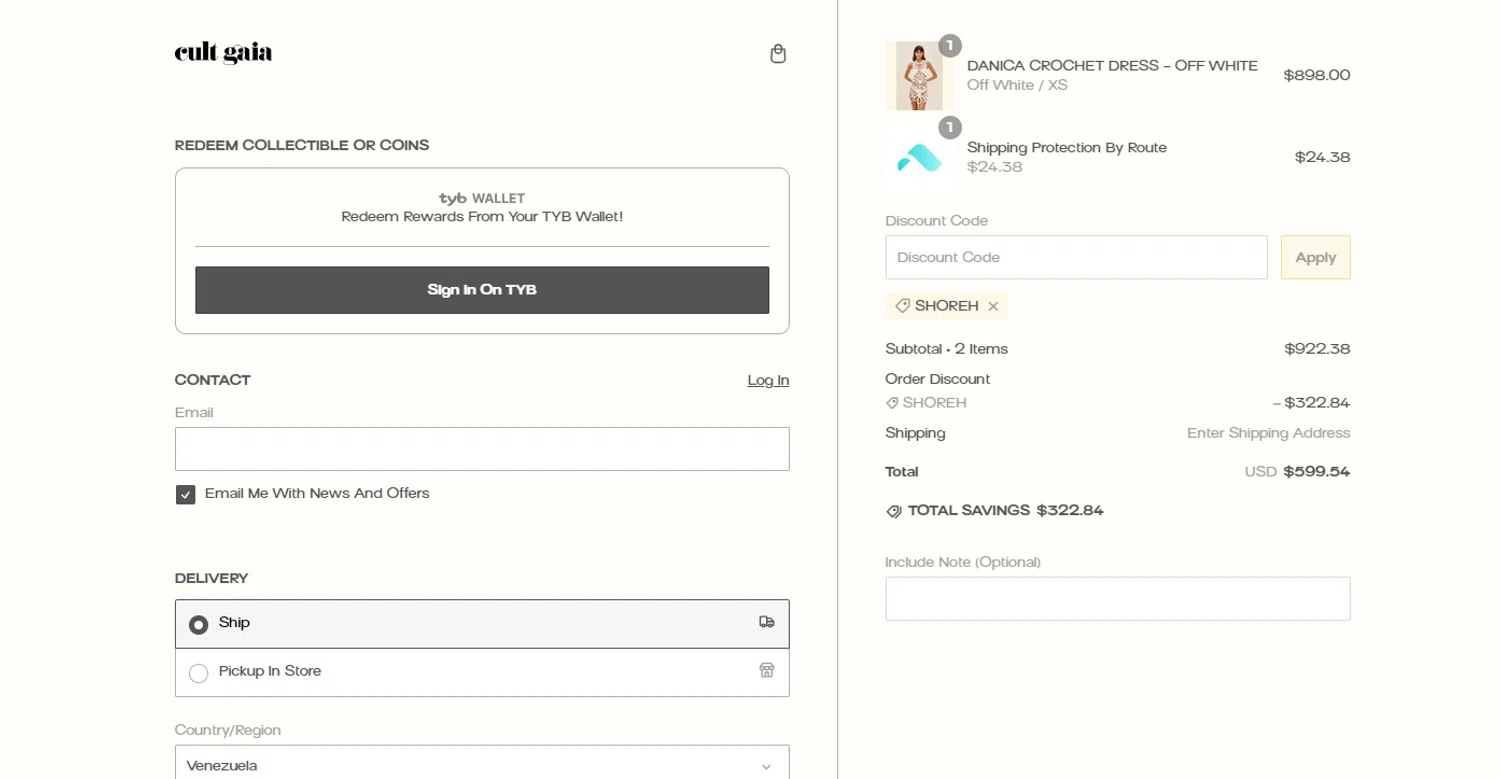Click the Include Note text box

pos(1117,599)
